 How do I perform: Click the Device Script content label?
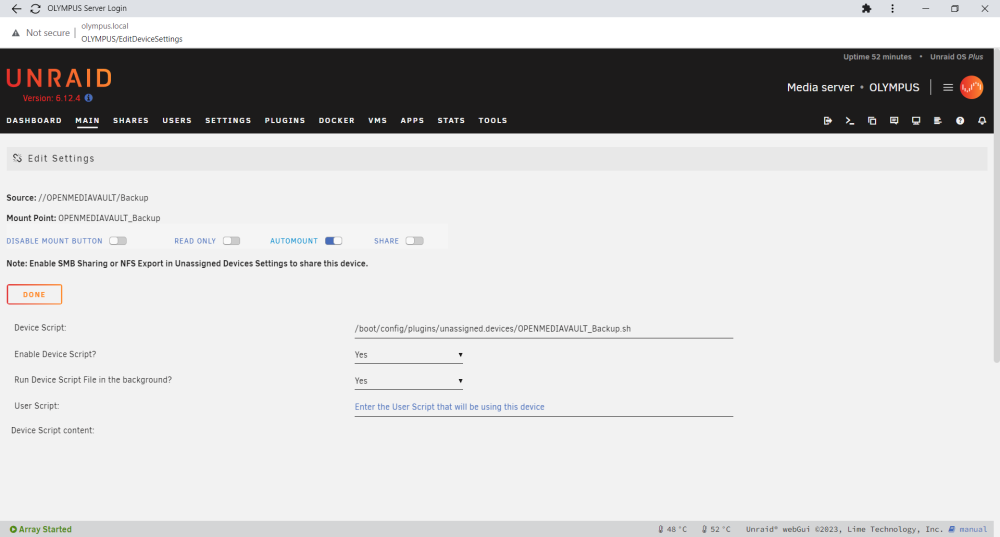tap(52, 430)
